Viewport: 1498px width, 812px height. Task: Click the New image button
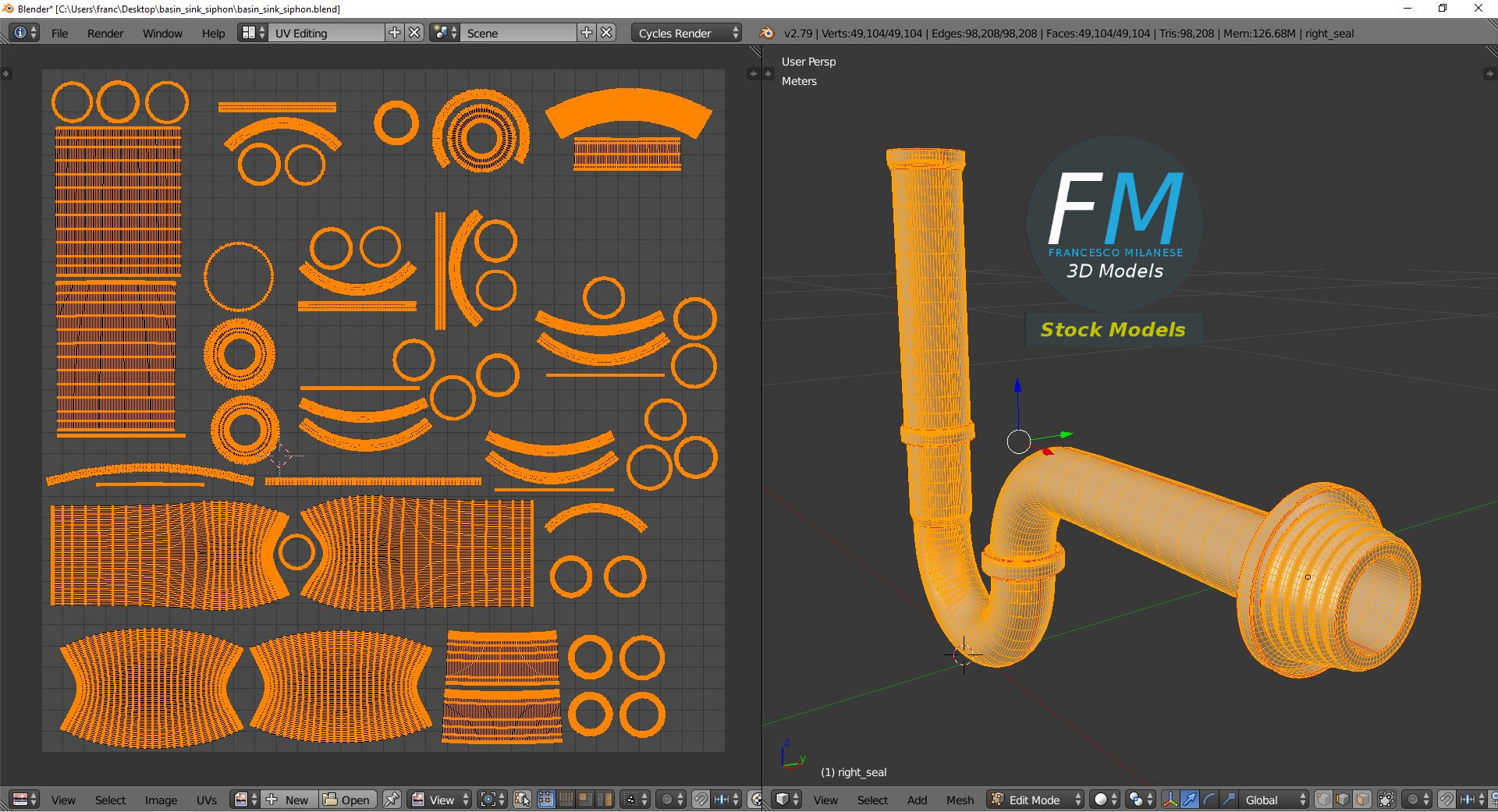tap(289, 800)
